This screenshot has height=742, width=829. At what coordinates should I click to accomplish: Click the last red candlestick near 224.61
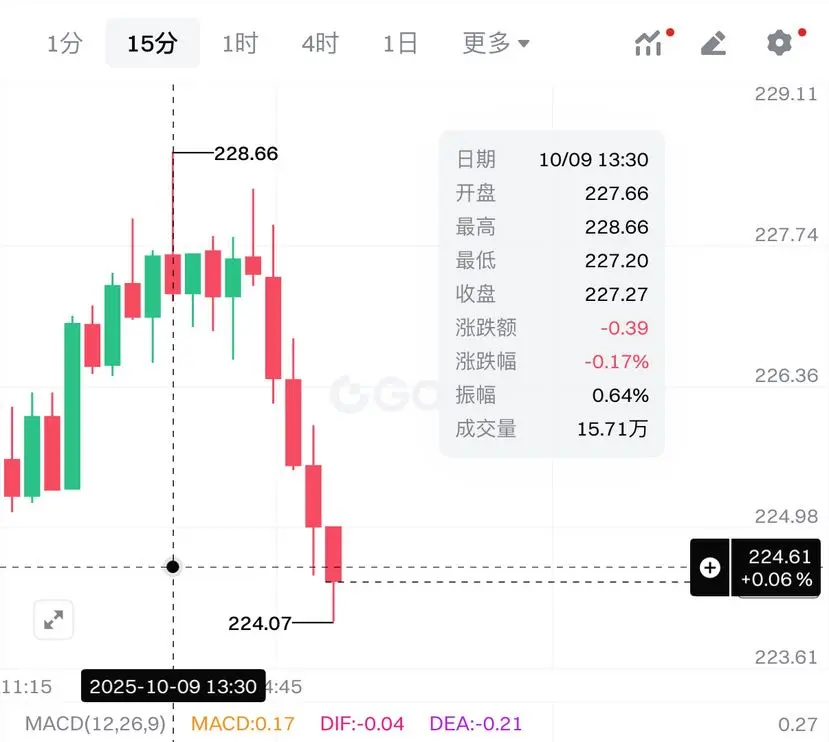point(333,554)
